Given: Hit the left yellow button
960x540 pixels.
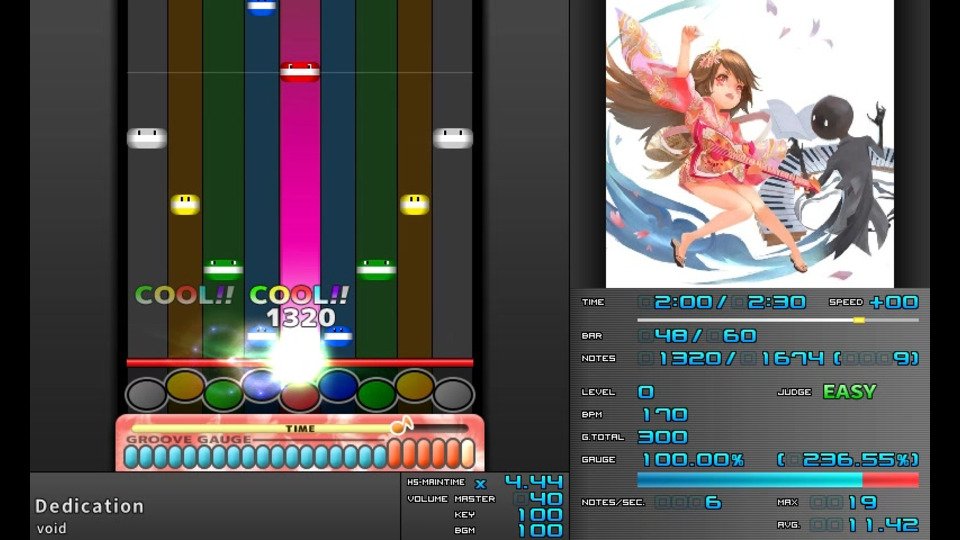Looking at the screenshot, I should pos(185,386).
